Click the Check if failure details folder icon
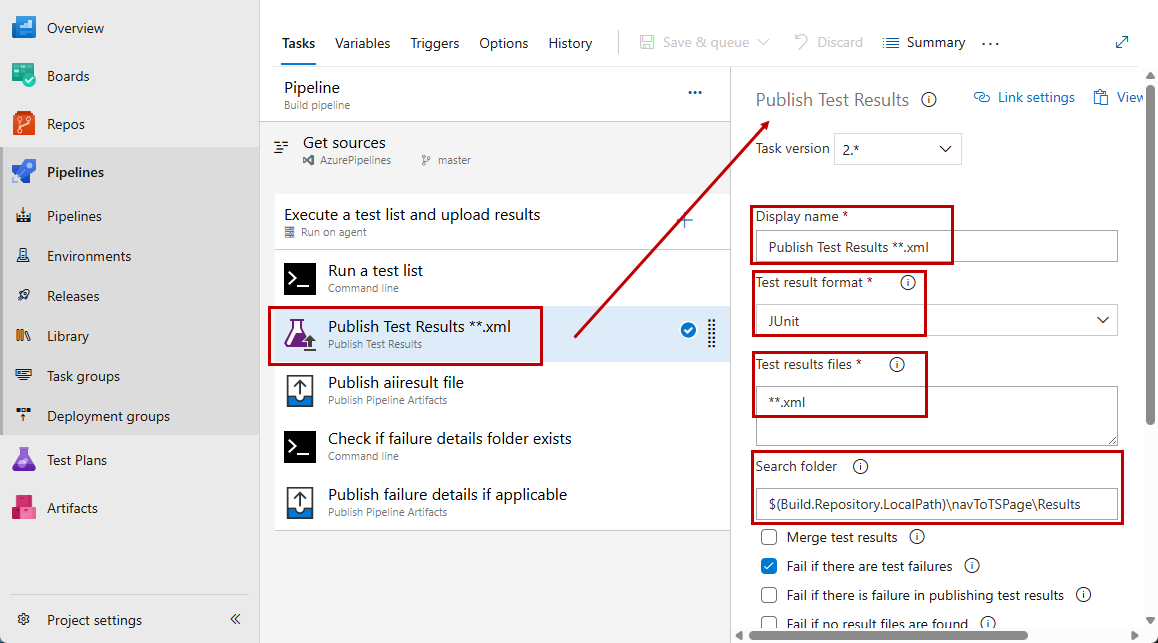This screenshot has height=643, width=1158. click(x=300, y=447)
